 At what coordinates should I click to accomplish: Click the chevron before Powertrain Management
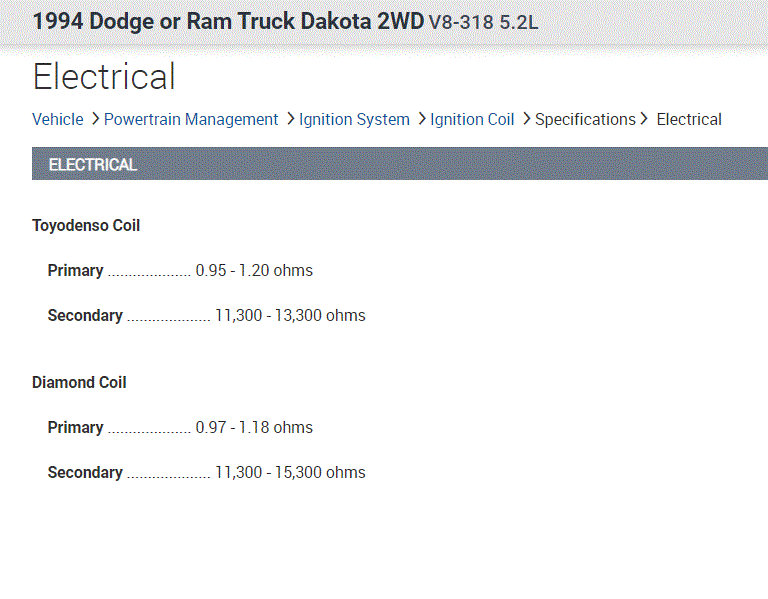click(95, 119)
